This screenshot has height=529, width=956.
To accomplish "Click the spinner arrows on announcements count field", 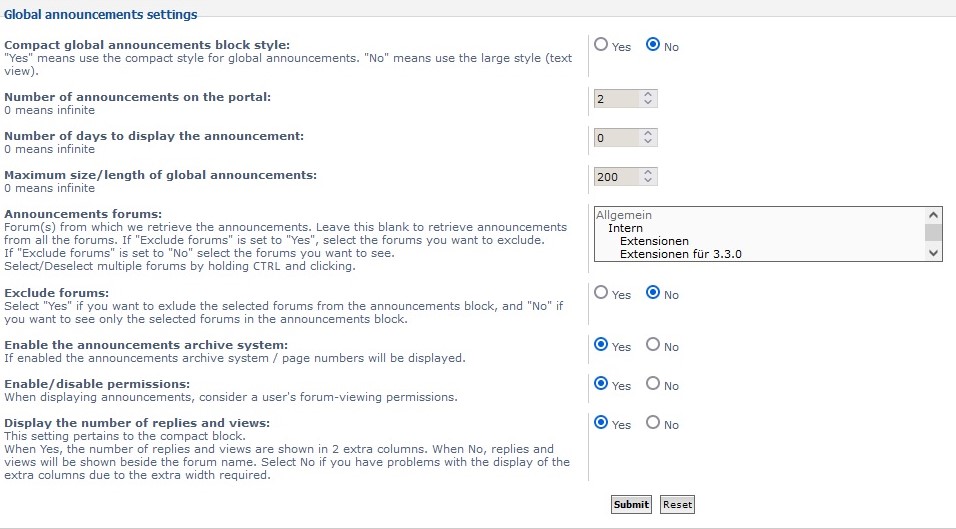I will tap(648, 99).
